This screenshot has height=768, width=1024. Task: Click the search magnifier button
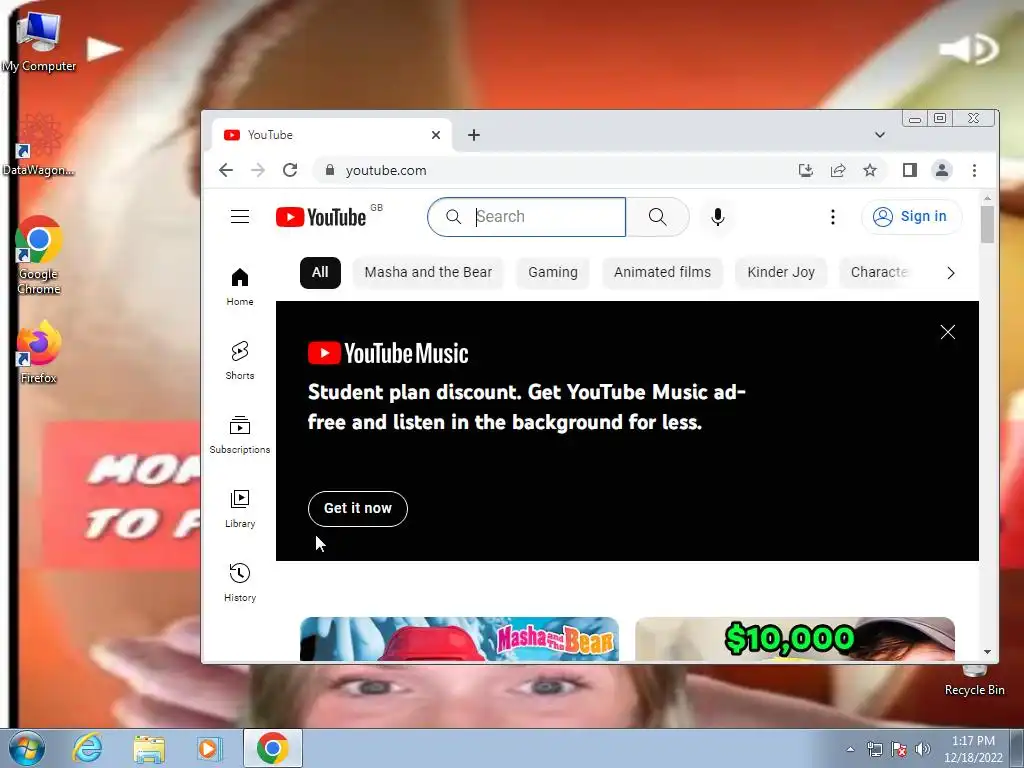(x=658, y=217)
